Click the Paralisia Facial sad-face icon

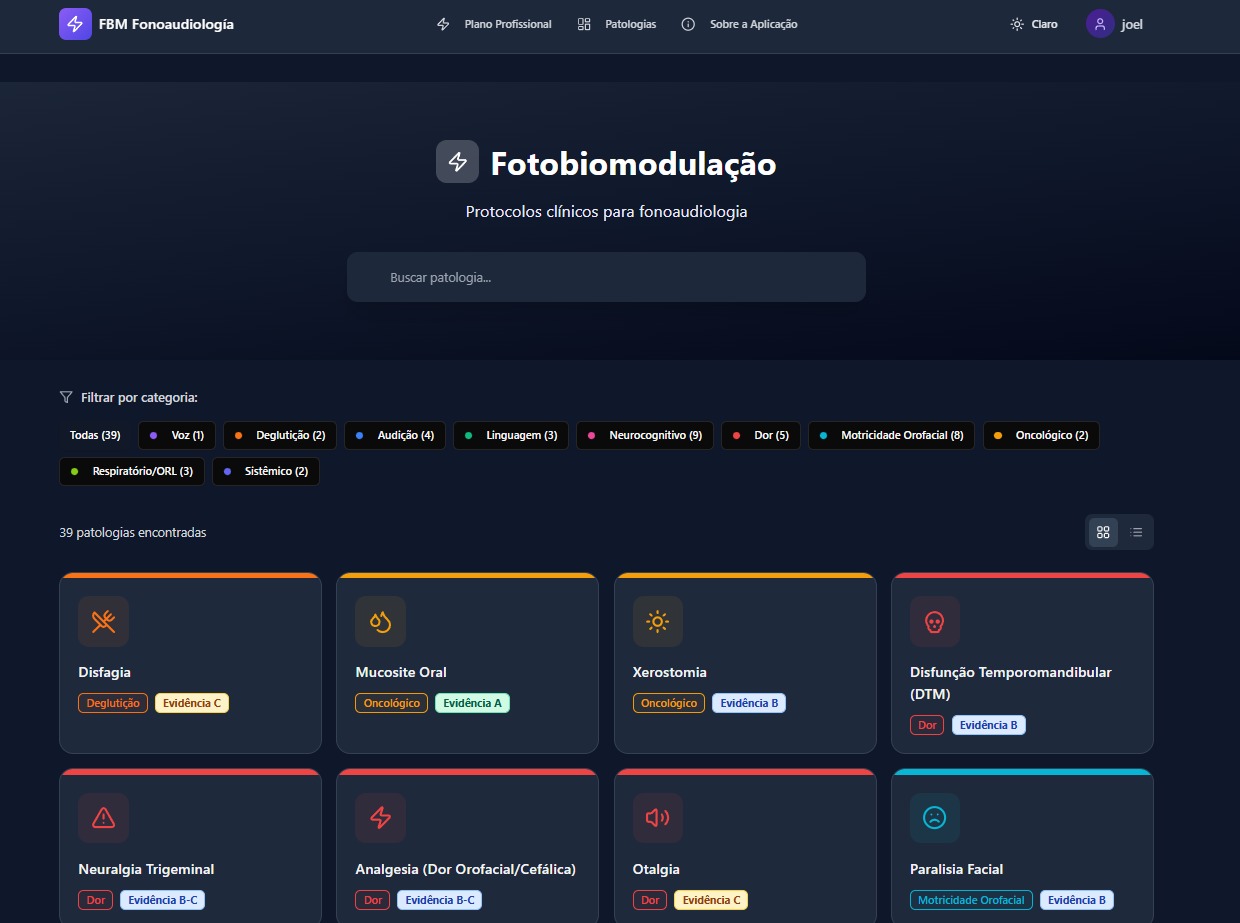934,818
